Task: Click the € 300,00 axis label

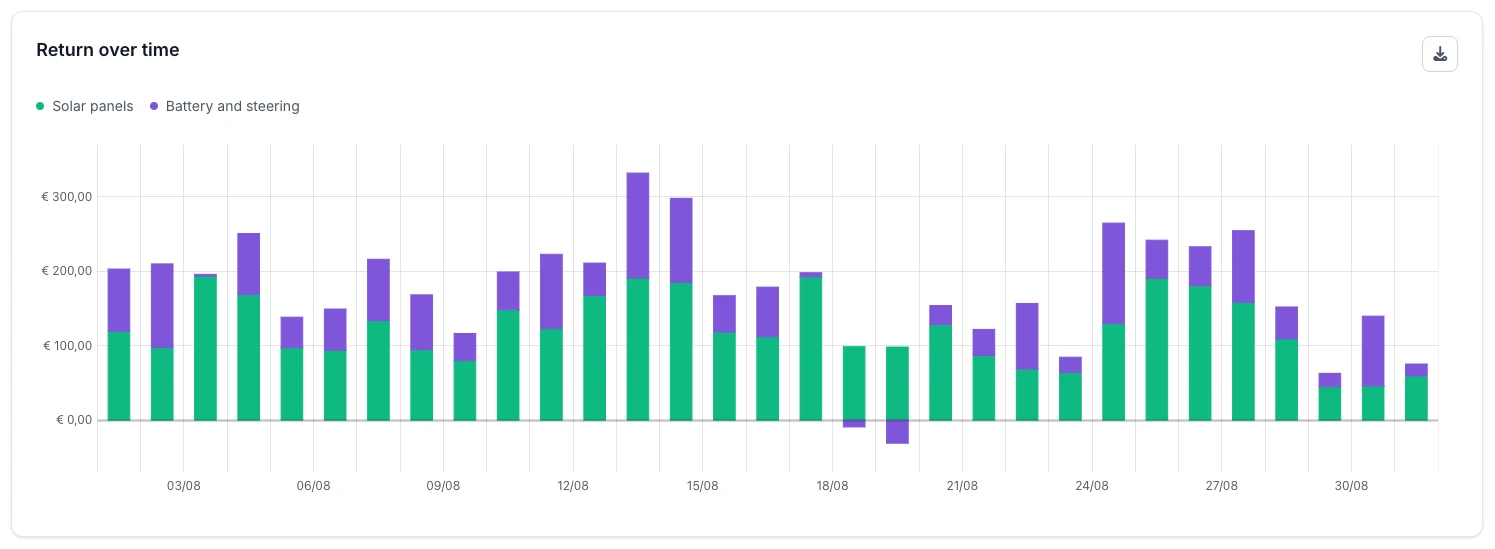Action: (67, 197)
